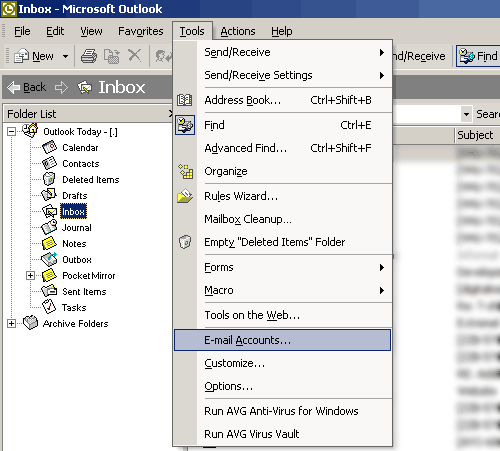Select the Calendar folder label
The height and width of the screenshot is (451, 500).
point(80,148)
